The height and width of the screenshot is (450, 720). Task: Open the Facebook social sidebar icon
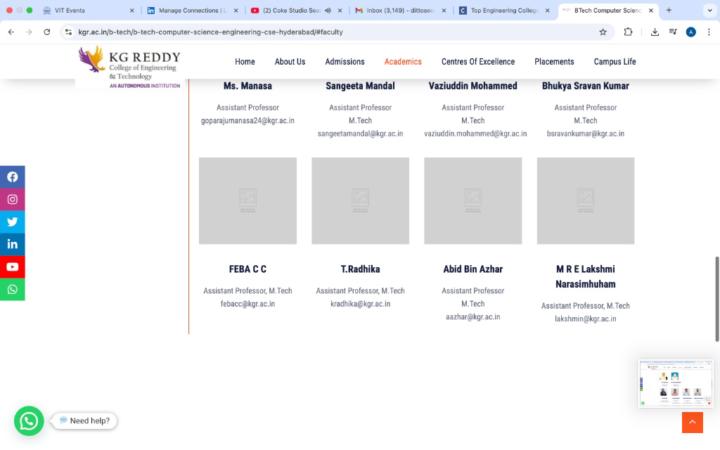click(12, 177)
